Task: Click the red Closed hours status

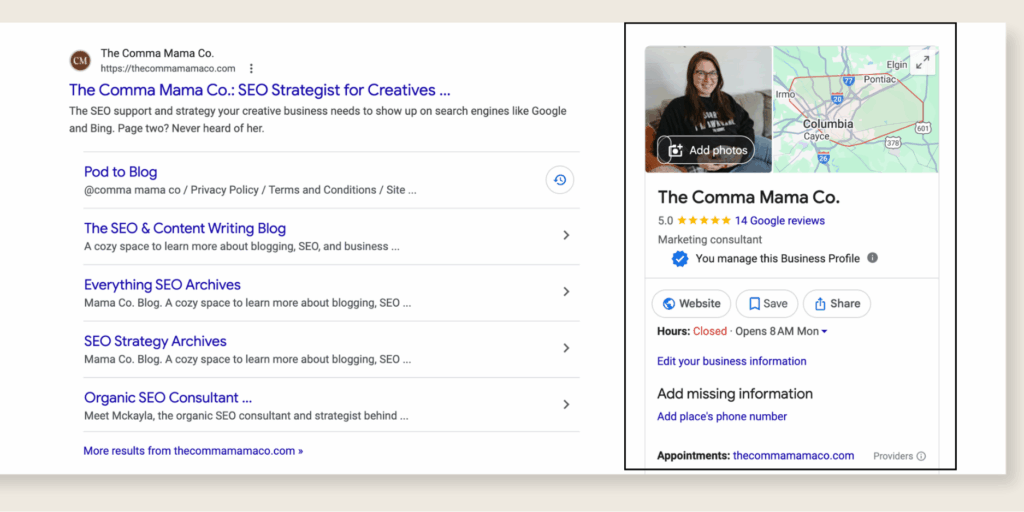Action: click(710, 331)
